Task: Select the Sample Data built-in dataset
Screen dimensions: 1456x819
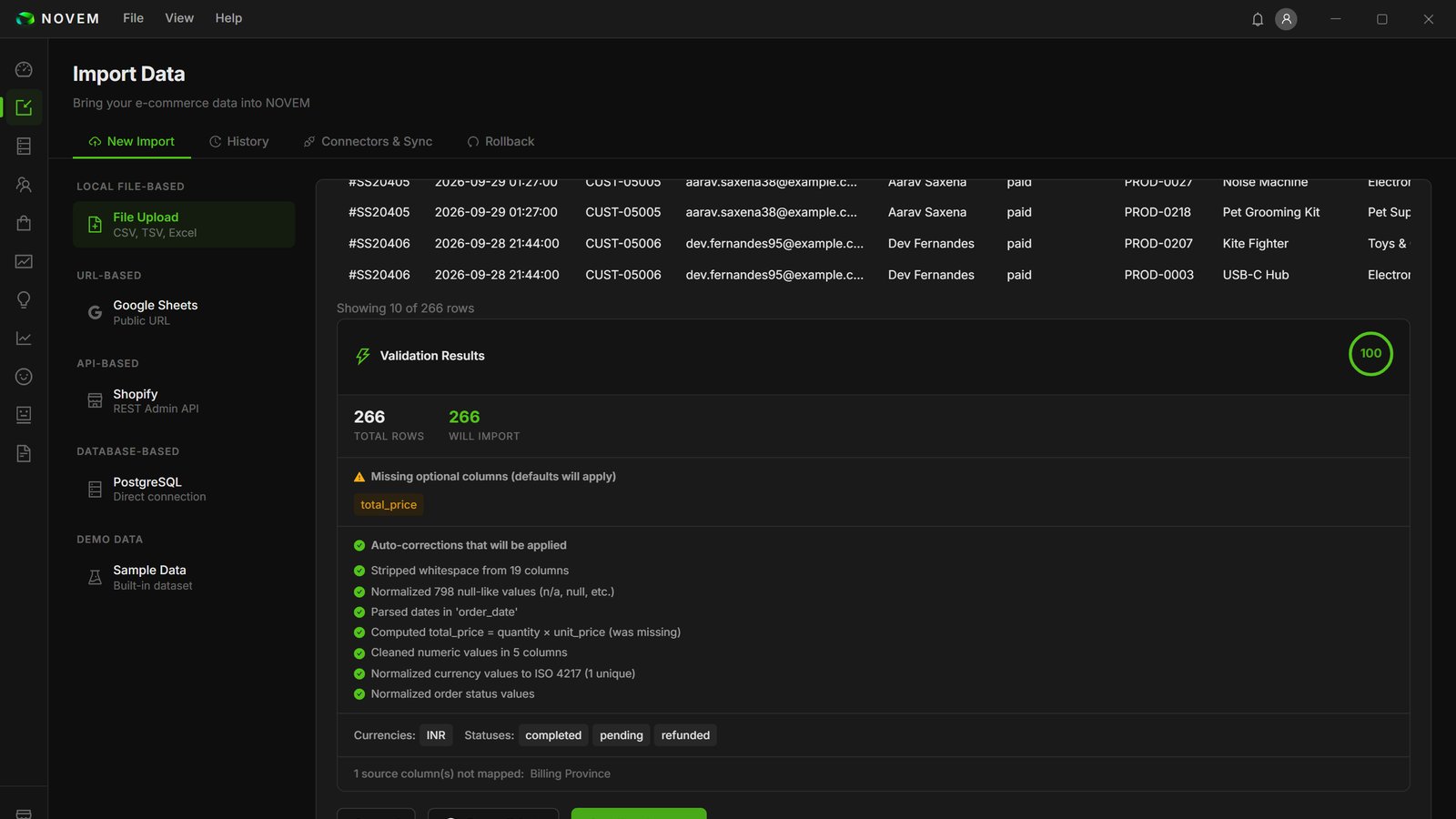Action: [184, 577]
